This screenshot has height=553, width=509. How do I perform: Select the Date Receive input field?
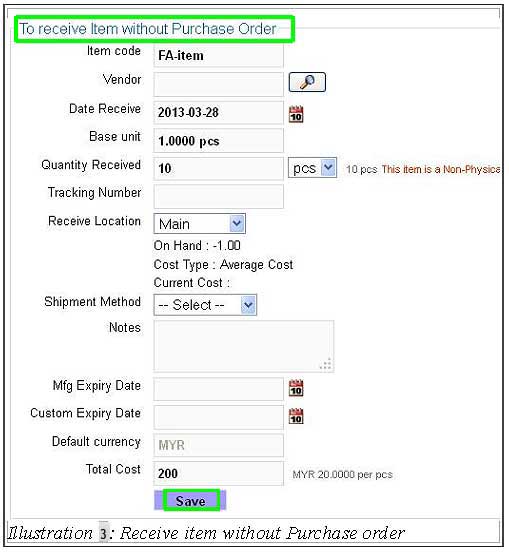(218, 113)
